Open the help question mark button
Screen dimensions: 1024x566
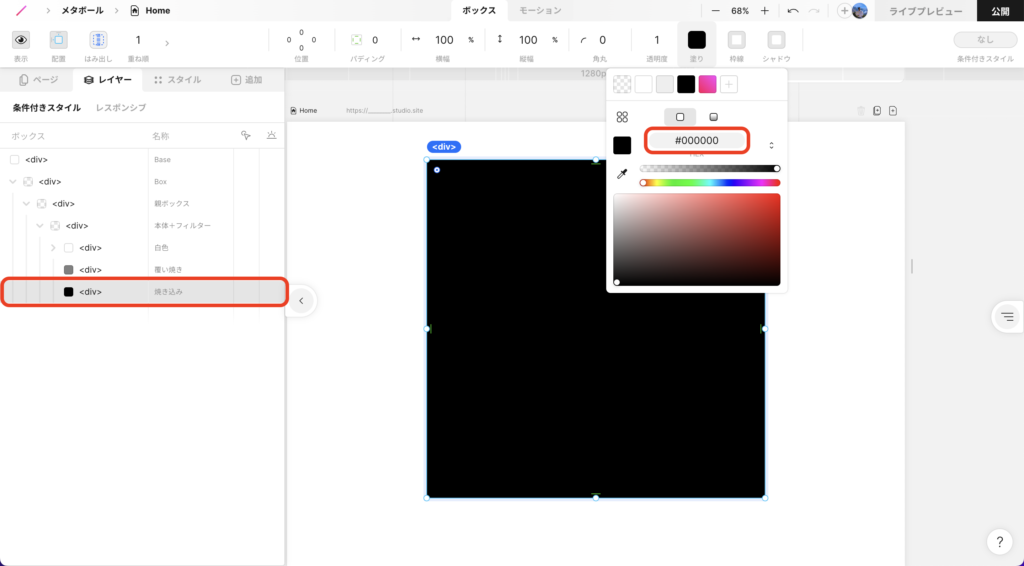coord(999,542)
